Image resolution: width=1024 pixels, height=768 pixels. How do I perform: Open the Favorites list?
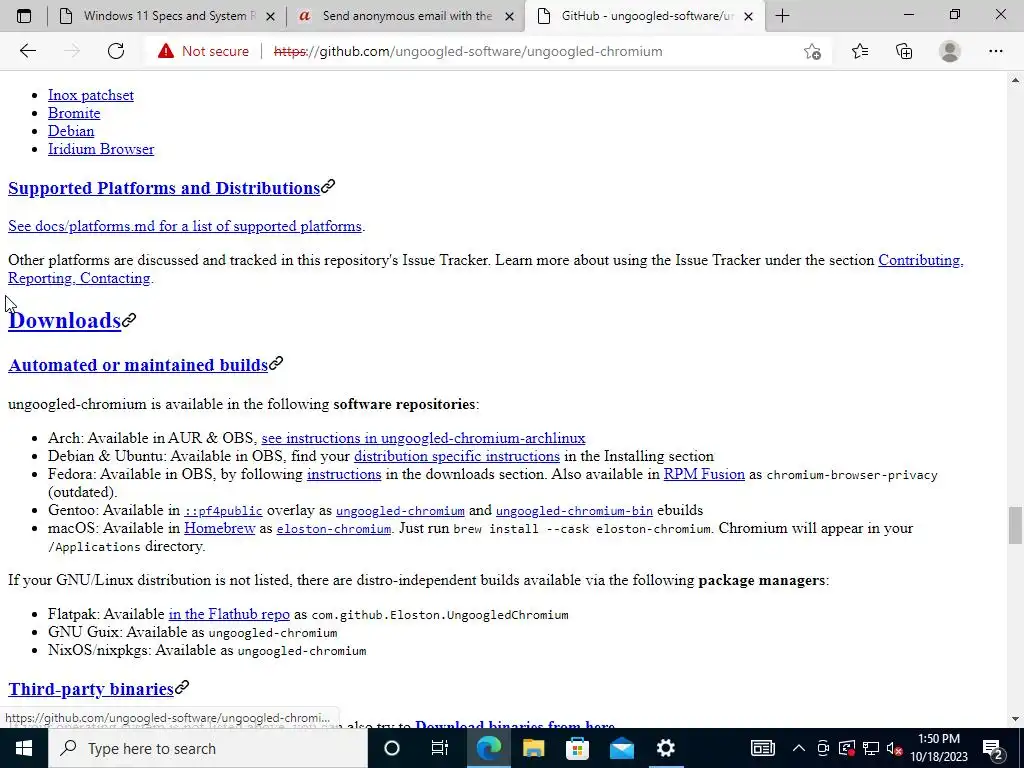point(859,51)
